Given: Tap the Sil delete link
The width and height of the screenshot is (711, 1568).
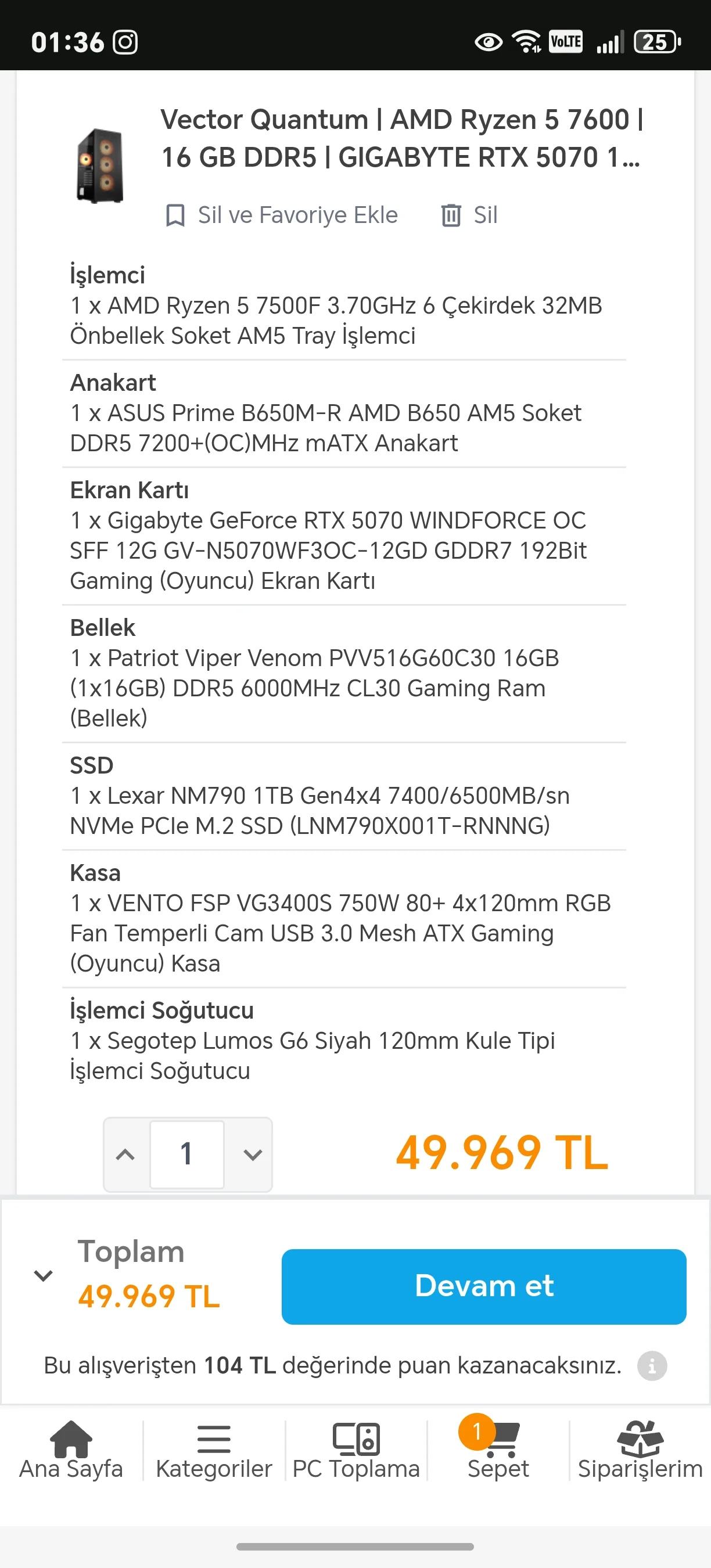Looking at the screenshot, I should 485,215.
